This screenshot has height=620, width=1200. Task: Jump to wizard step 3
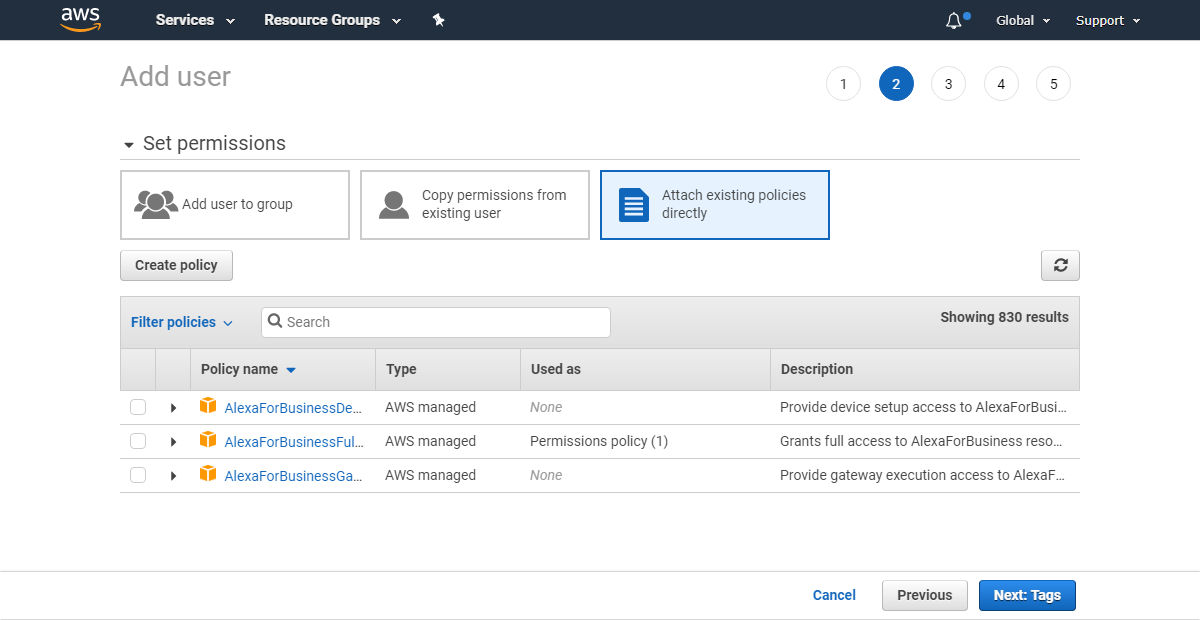(x=948, y=84)
